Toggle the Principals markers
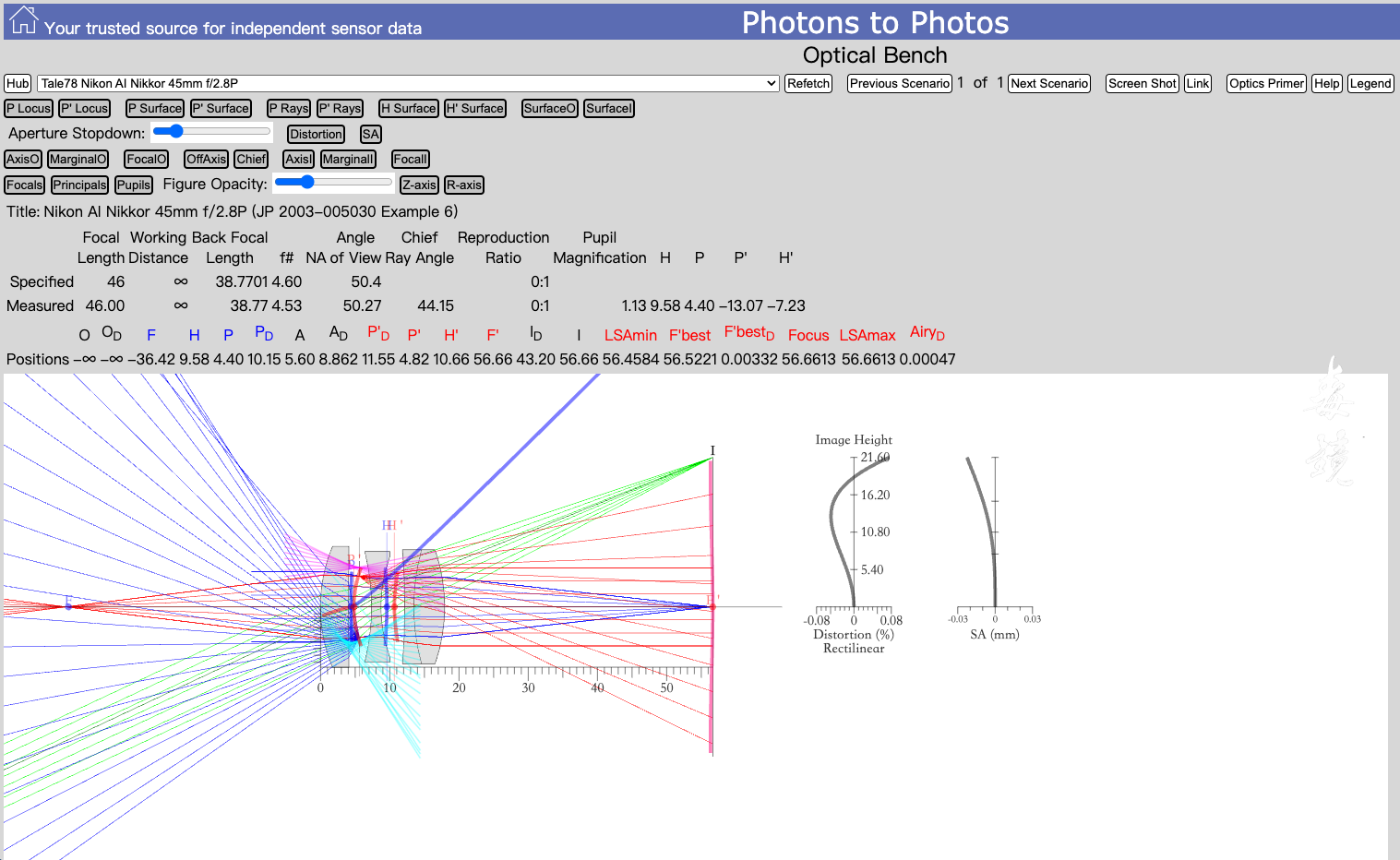 (x=80, y=185)
